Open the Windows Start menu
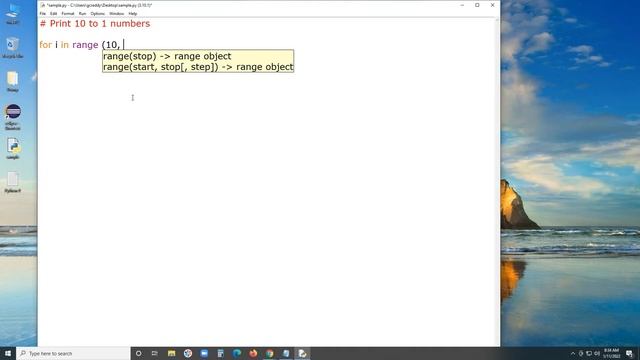 pyautogui.click(x=8, y=353)
